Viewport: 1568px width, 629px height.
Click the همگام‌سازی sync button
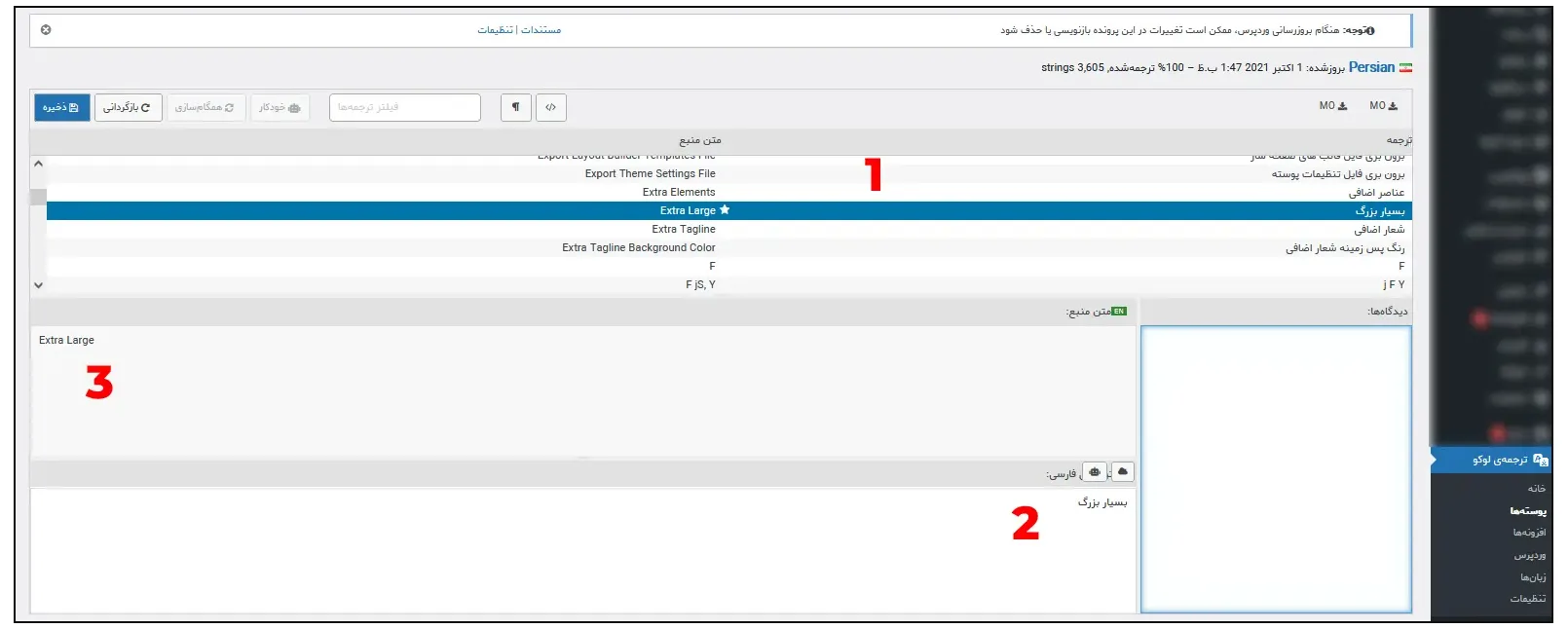[205, 107]
